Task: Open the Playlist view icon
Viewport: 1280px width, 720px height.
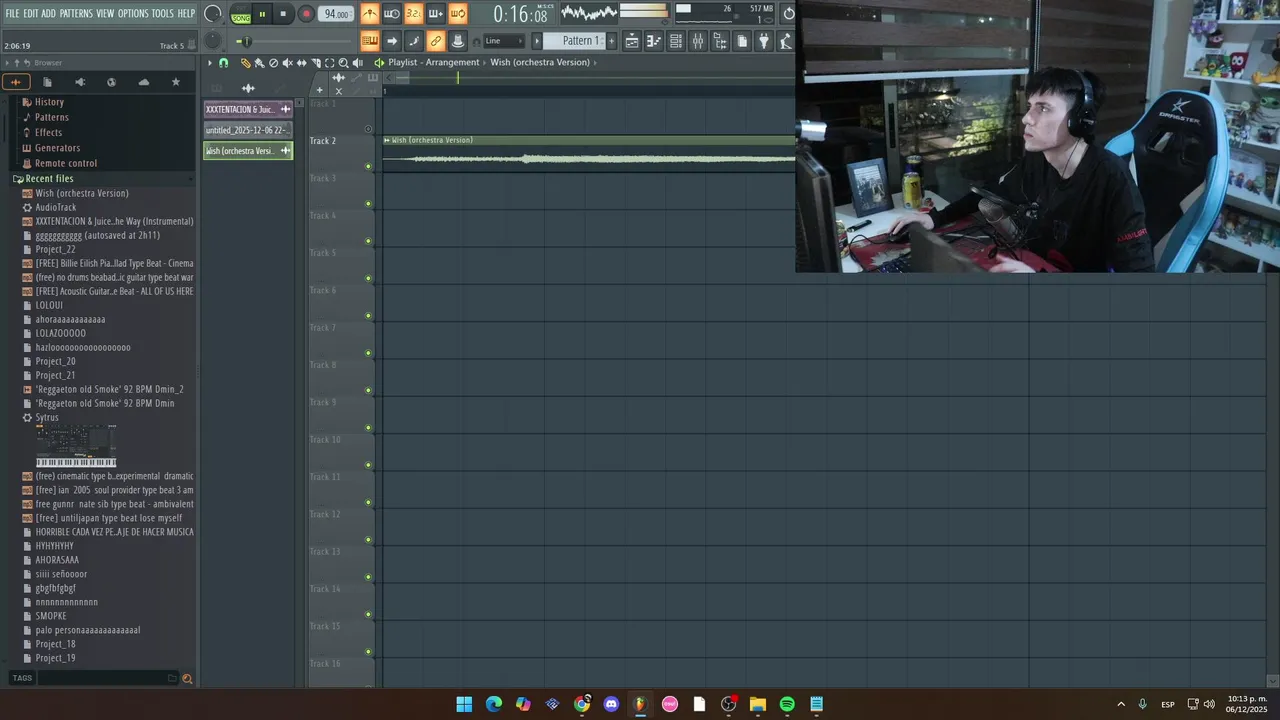Action: (x=632, y=41)
